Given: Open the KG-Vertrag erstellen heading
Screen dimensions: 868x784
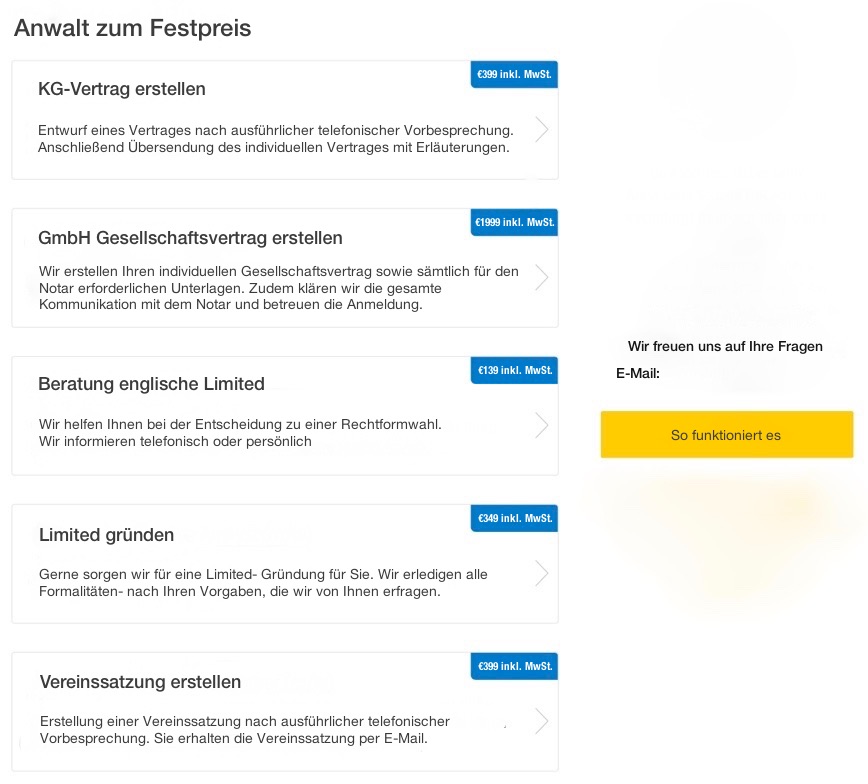Looking at the screenshot, I should pos(122,89).
